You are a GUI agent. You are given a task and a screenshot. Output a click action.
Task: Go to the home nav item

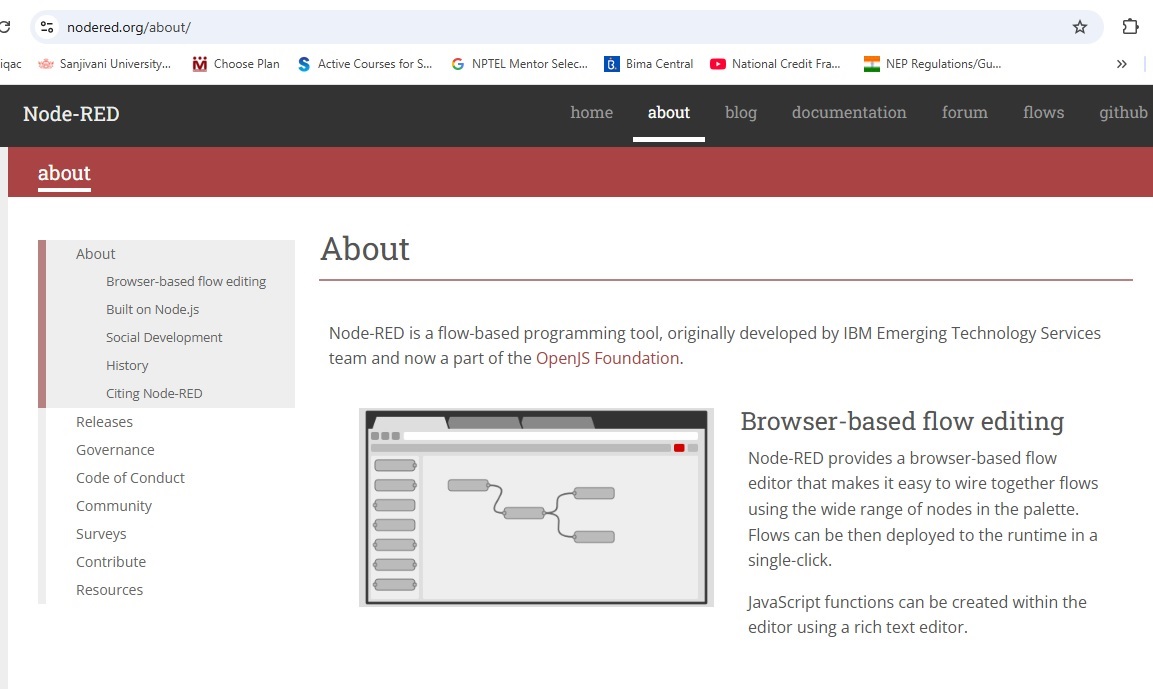pos(591,113)
